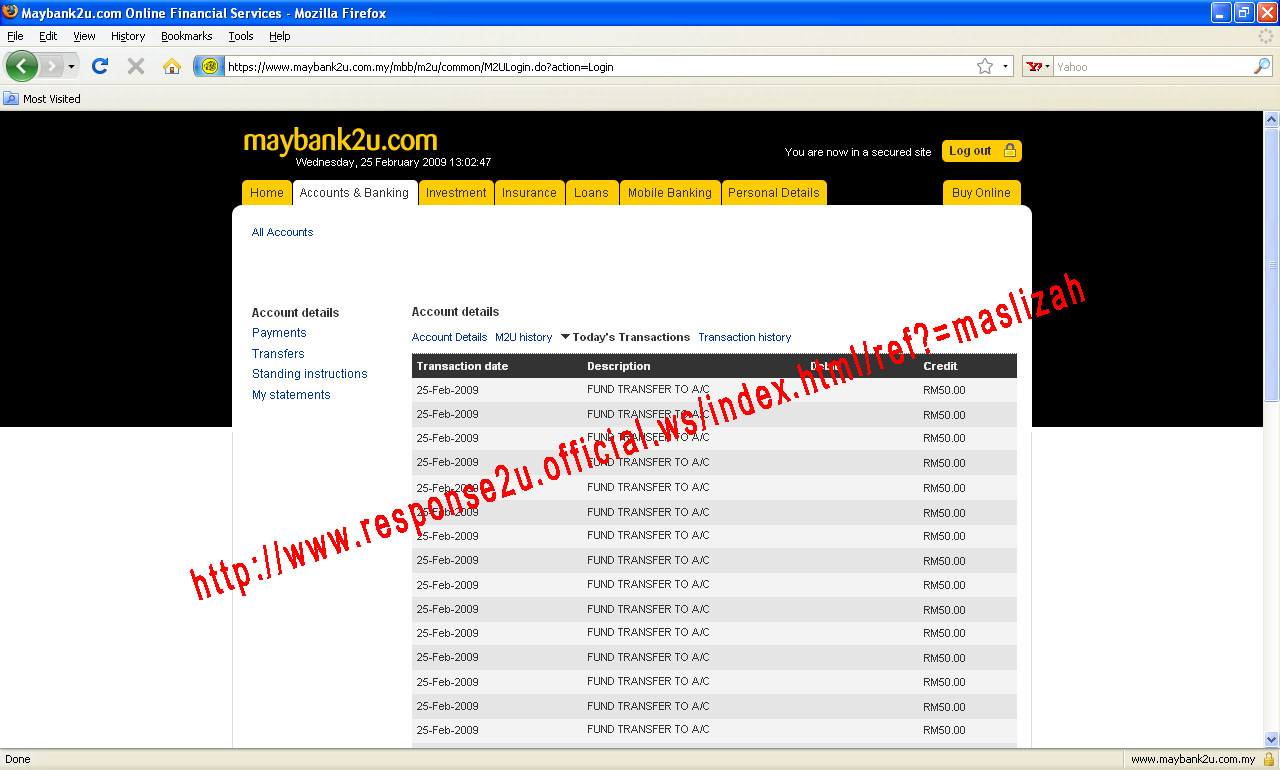Click the maybank2u.com logo
1280x770 pixels.
coord(340,140)
